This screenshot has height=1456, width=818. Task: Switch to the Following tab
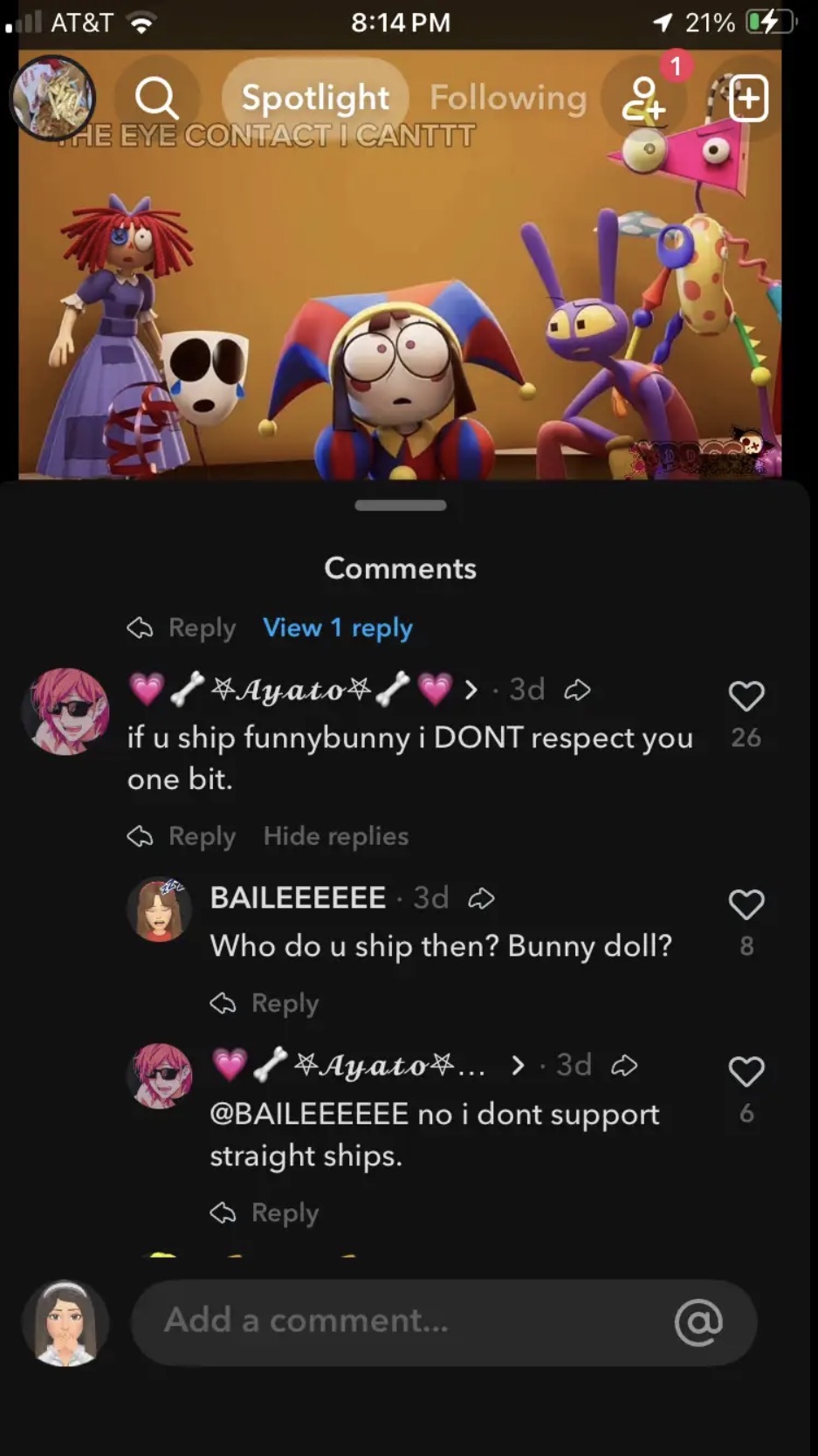pos(508,98)
